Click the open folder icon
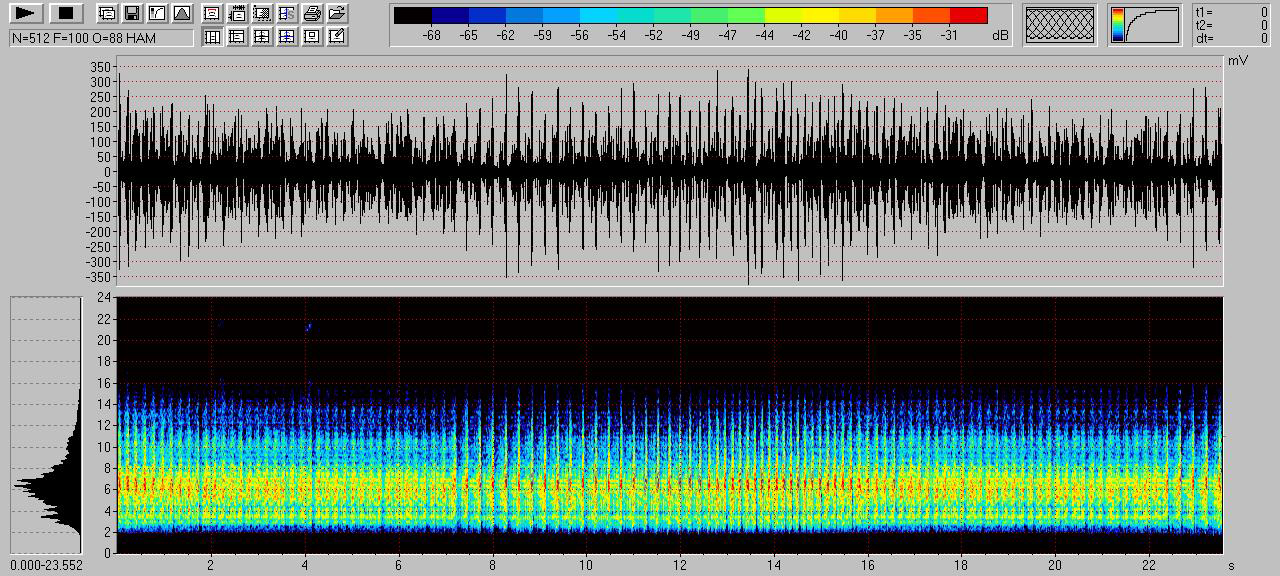This screenshot has height=576, width=1280. pos(337,13)
